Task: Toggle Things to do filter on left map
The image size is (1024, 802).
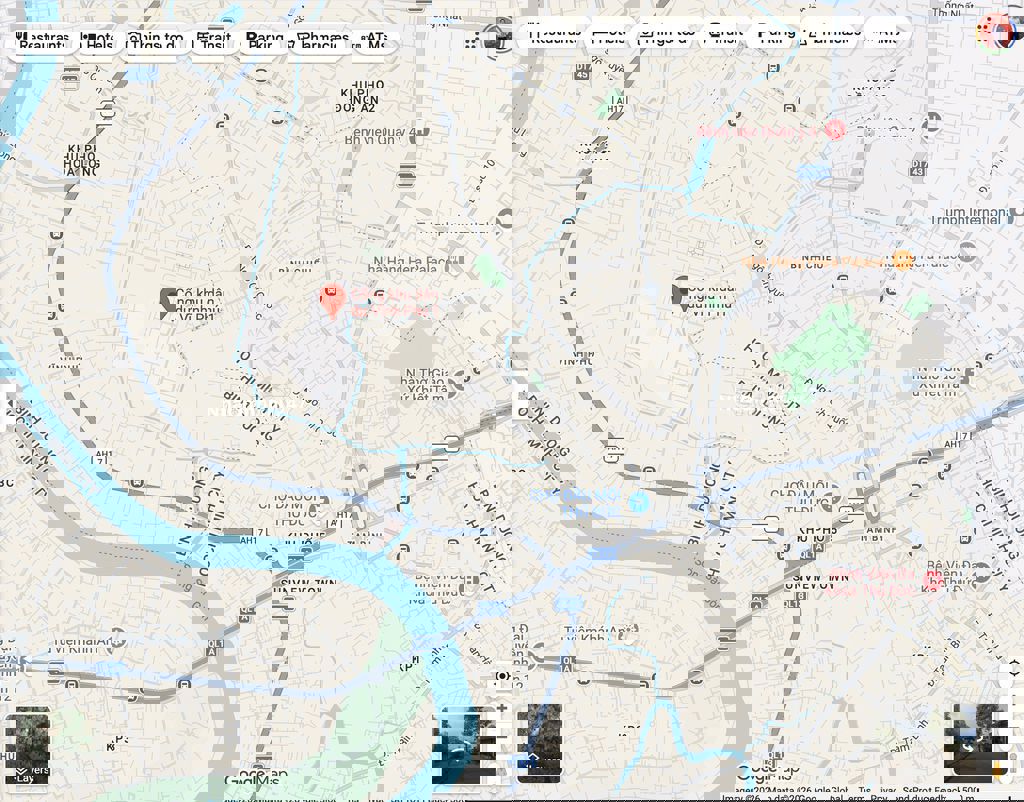Action: tap(155, 41)
